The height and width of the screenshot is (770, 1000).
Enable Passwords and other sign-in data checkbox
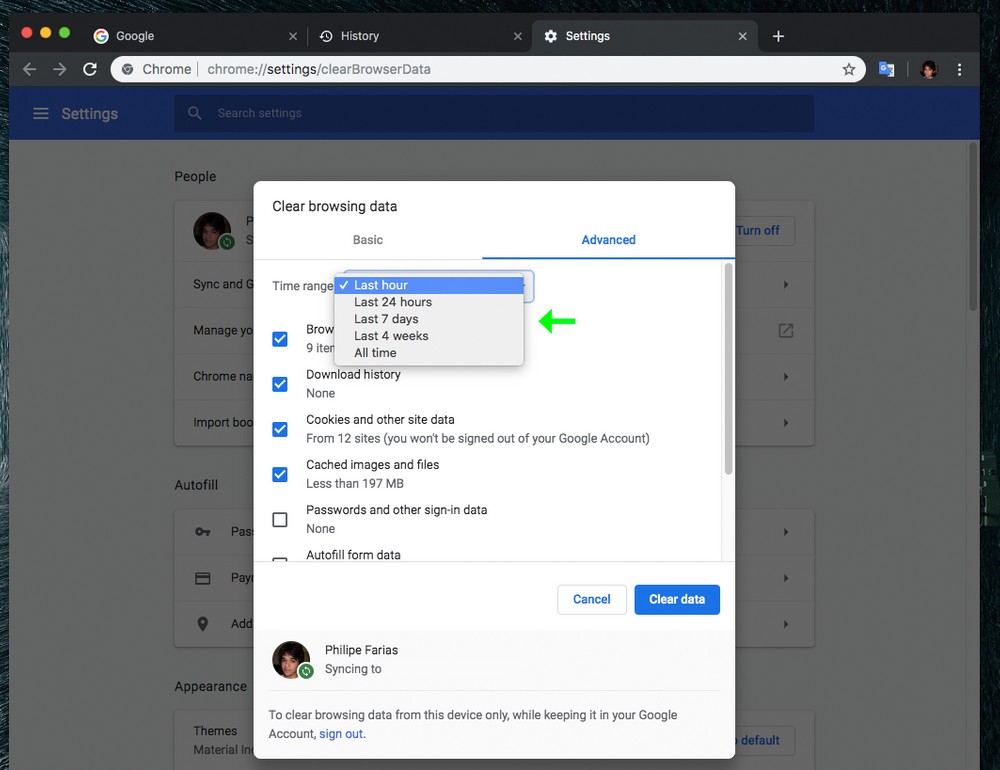coord(280,519)
